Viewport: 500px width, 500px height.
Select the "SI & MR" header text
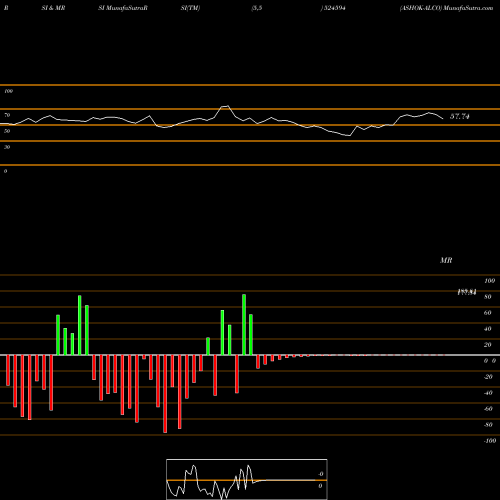click(53, 8)
